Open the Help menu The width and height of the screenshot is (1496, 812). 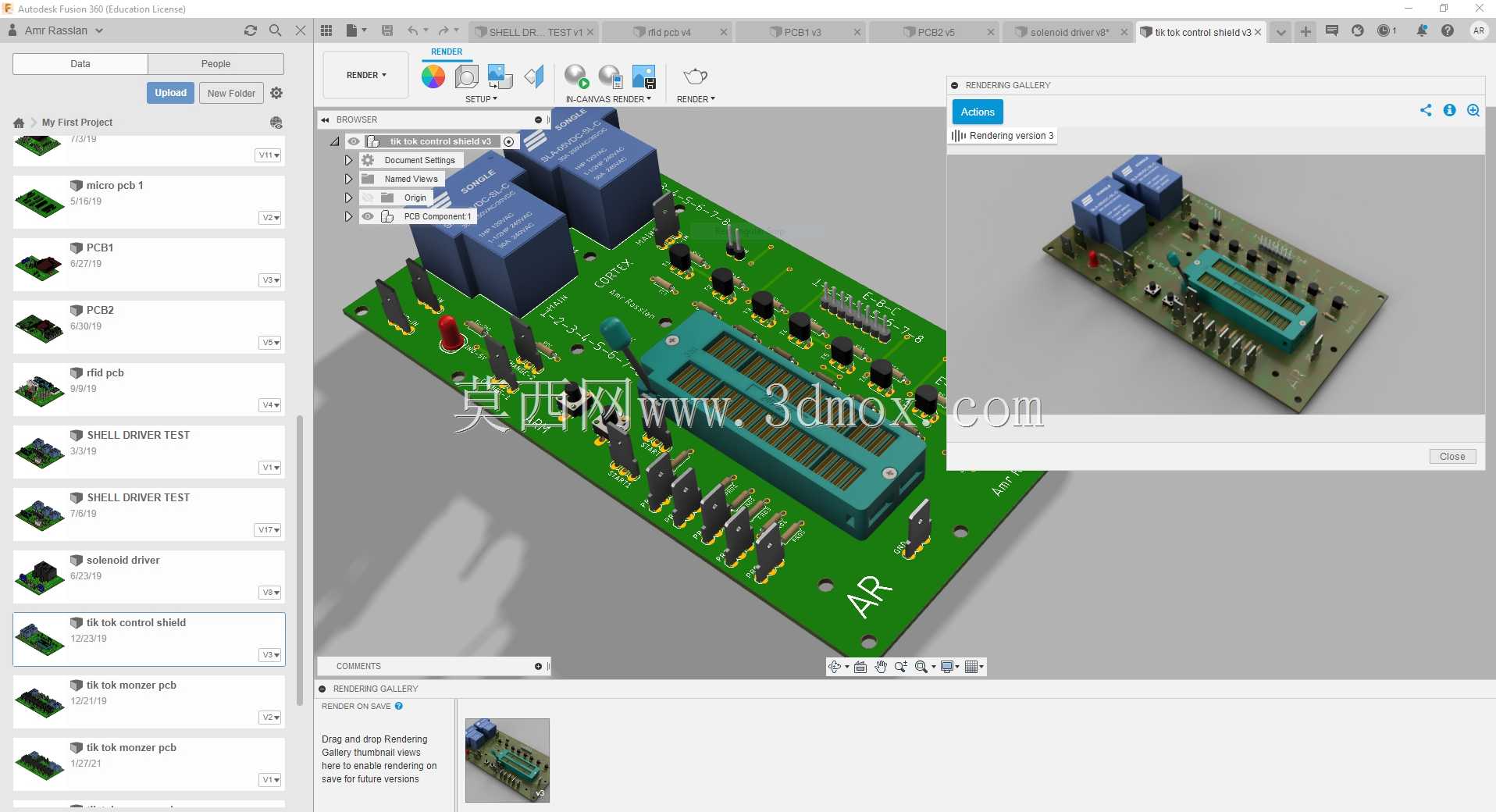1448,30
